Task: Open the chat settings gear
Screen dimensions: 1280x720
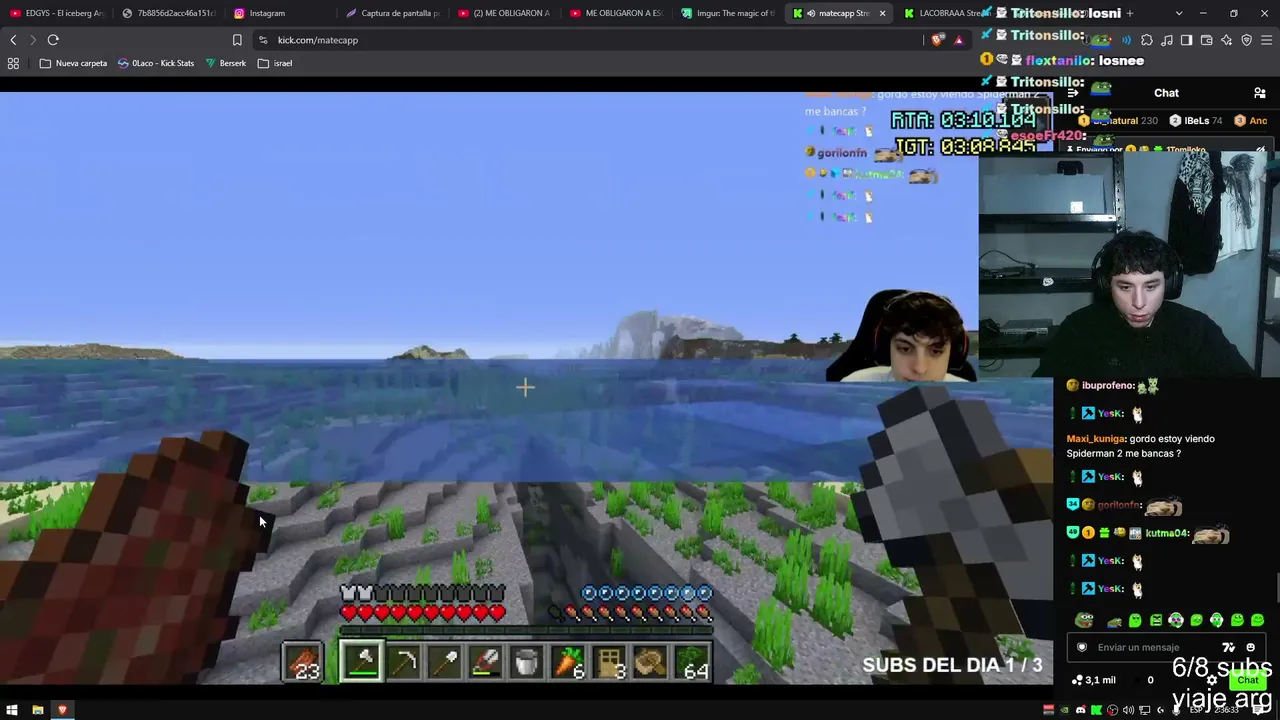Action: 1212,680
